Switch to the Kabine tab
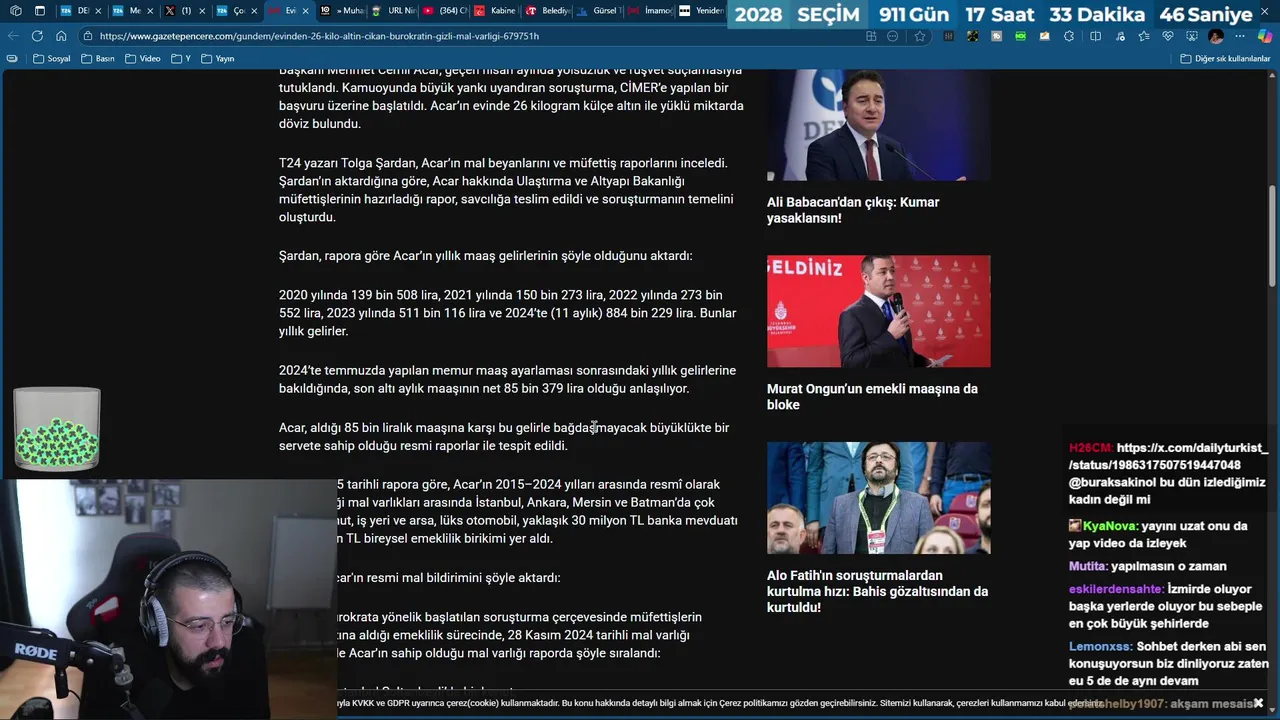The image size is (1280, 720). [495, 11]
